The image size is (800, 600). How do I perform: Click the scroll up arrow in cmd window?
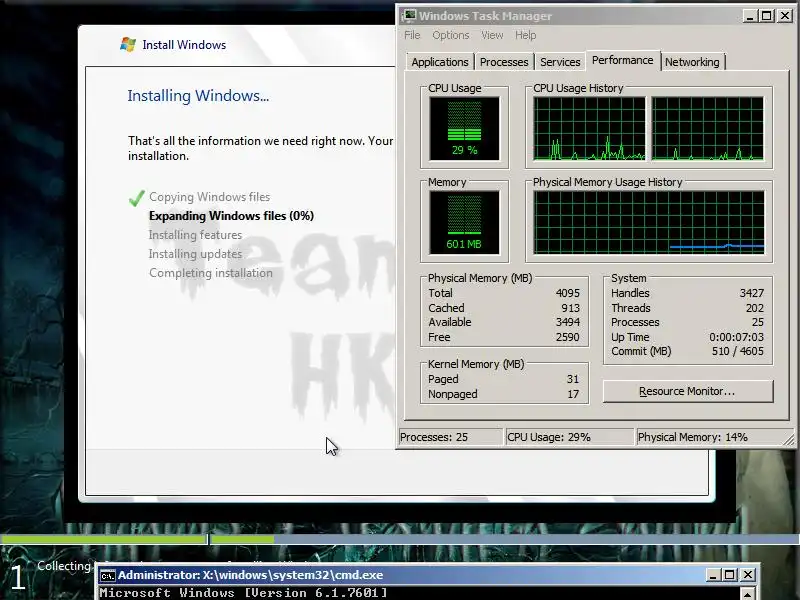(748, 594)
